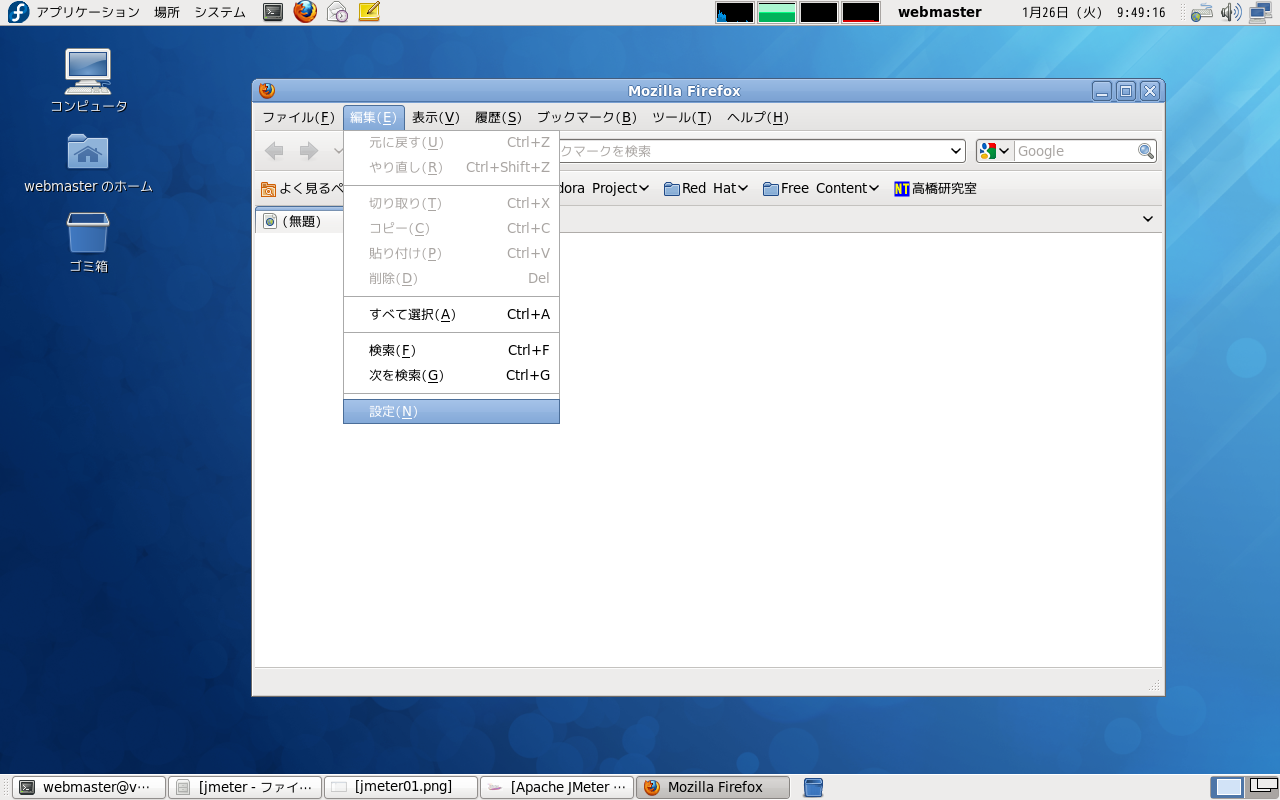Open the システム panel menu
The height and width of the screenshot is (800, 1280).
[x=220, y=12]
